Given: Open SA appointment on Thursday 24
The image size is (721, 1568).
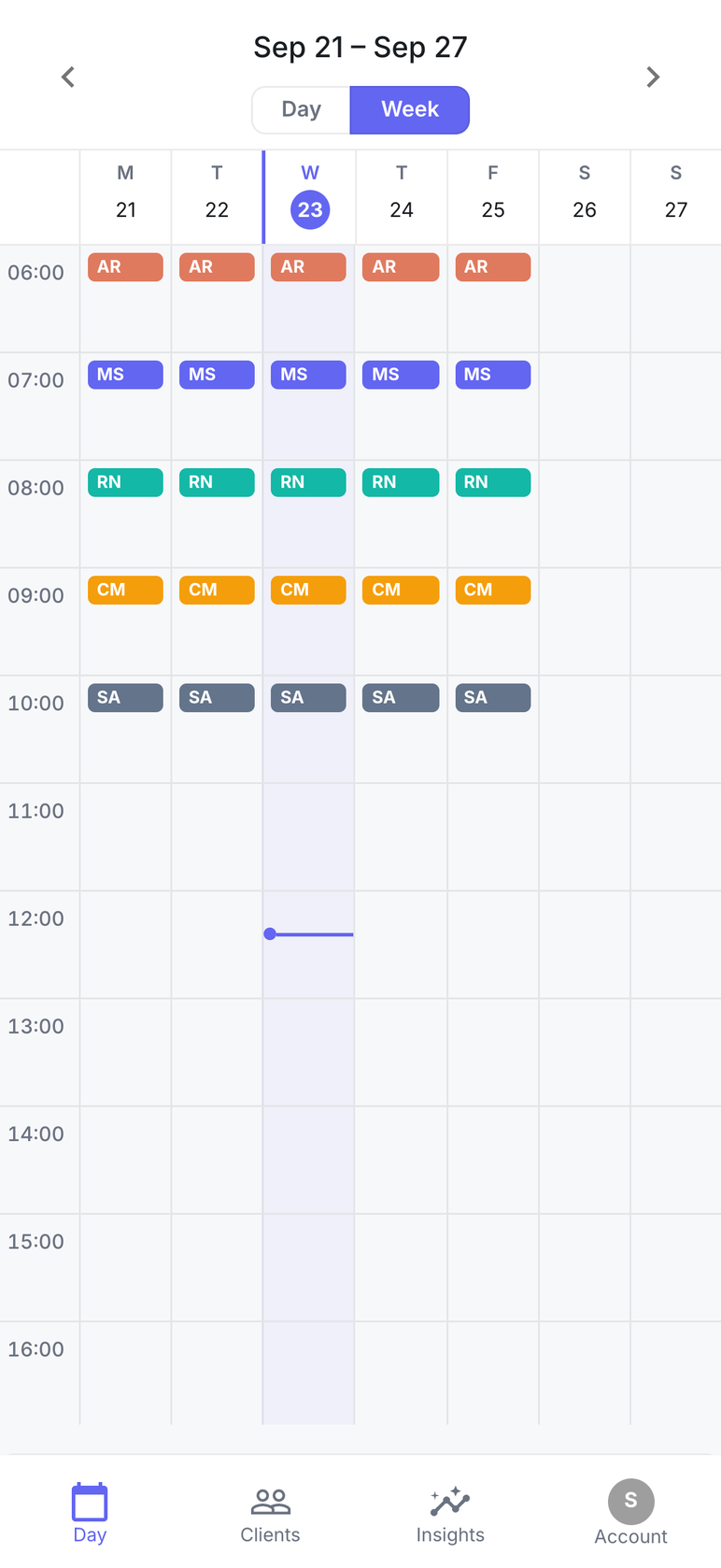Looking at the screenshot, I should point(401,698).
